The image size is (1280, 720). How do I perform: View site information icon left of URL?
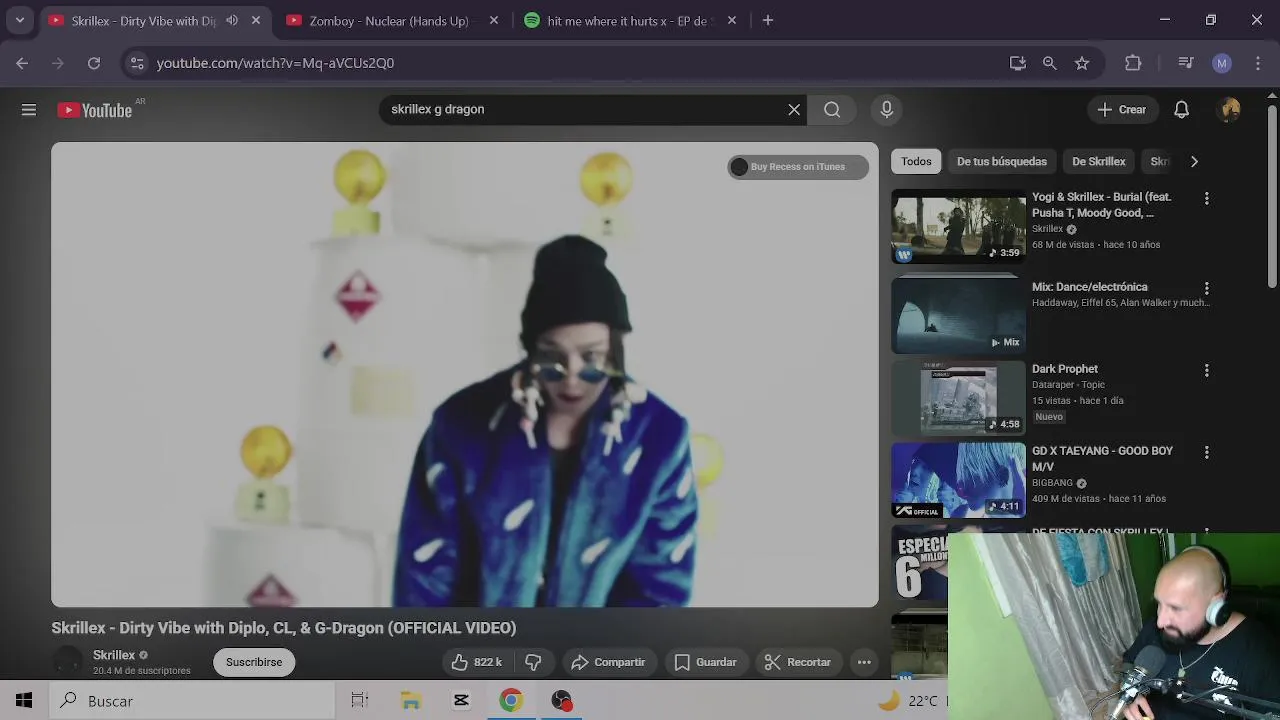click(x=137, y=63)
